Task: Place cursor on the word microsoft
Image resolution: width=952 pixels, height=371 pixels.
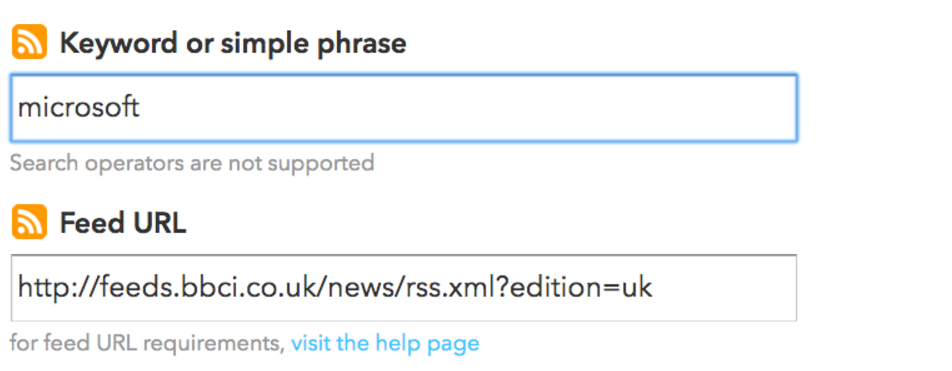Action: point(78,107)
